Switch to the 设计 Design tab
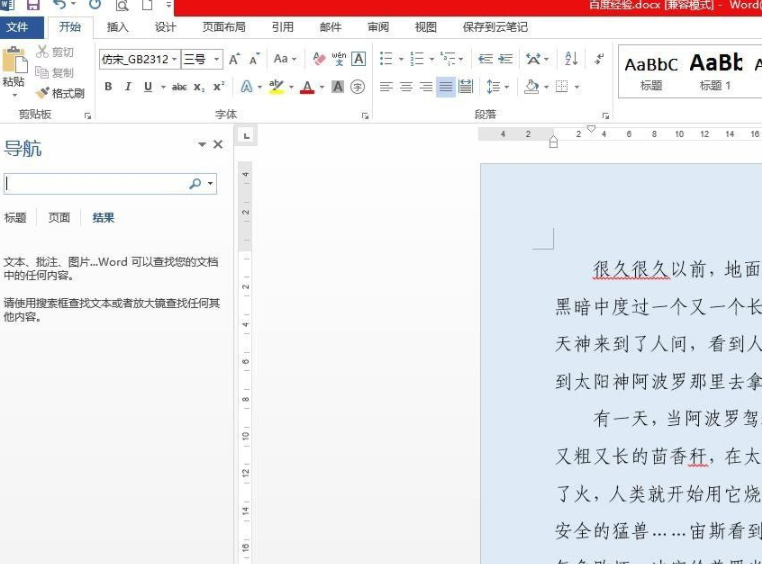Screen dimensions: 762x564 coord(165,27)
